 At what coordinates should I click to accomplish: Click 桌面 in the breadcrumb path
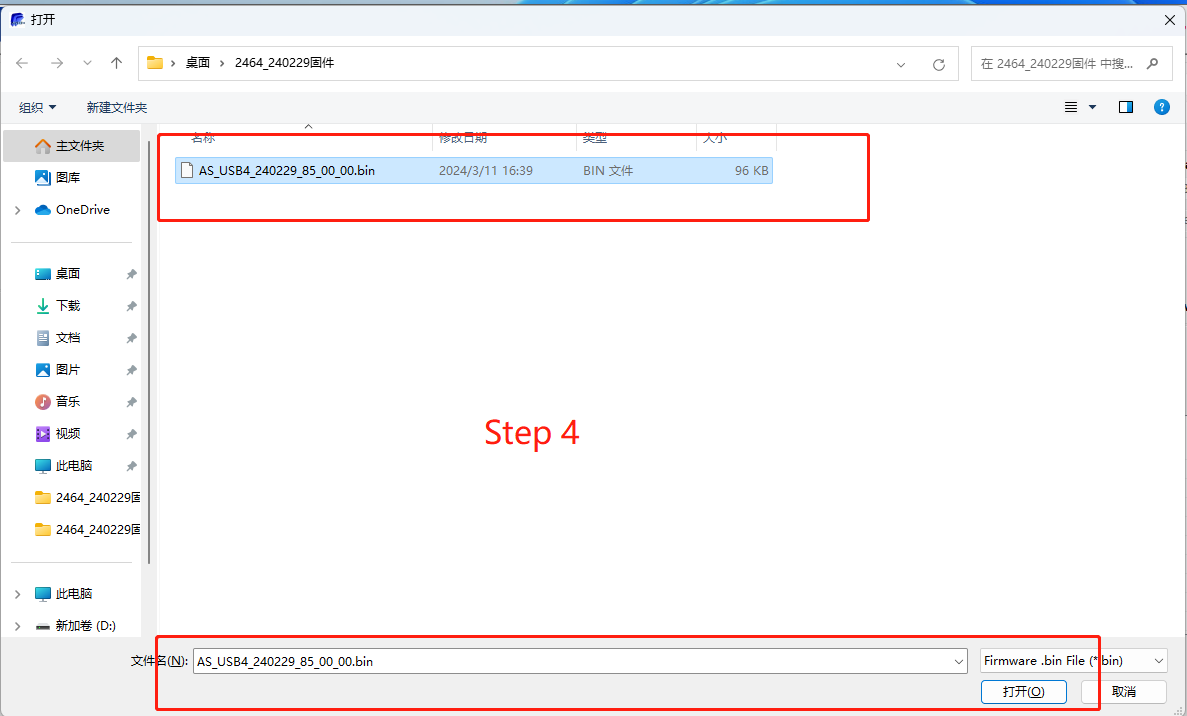[197, 62]
